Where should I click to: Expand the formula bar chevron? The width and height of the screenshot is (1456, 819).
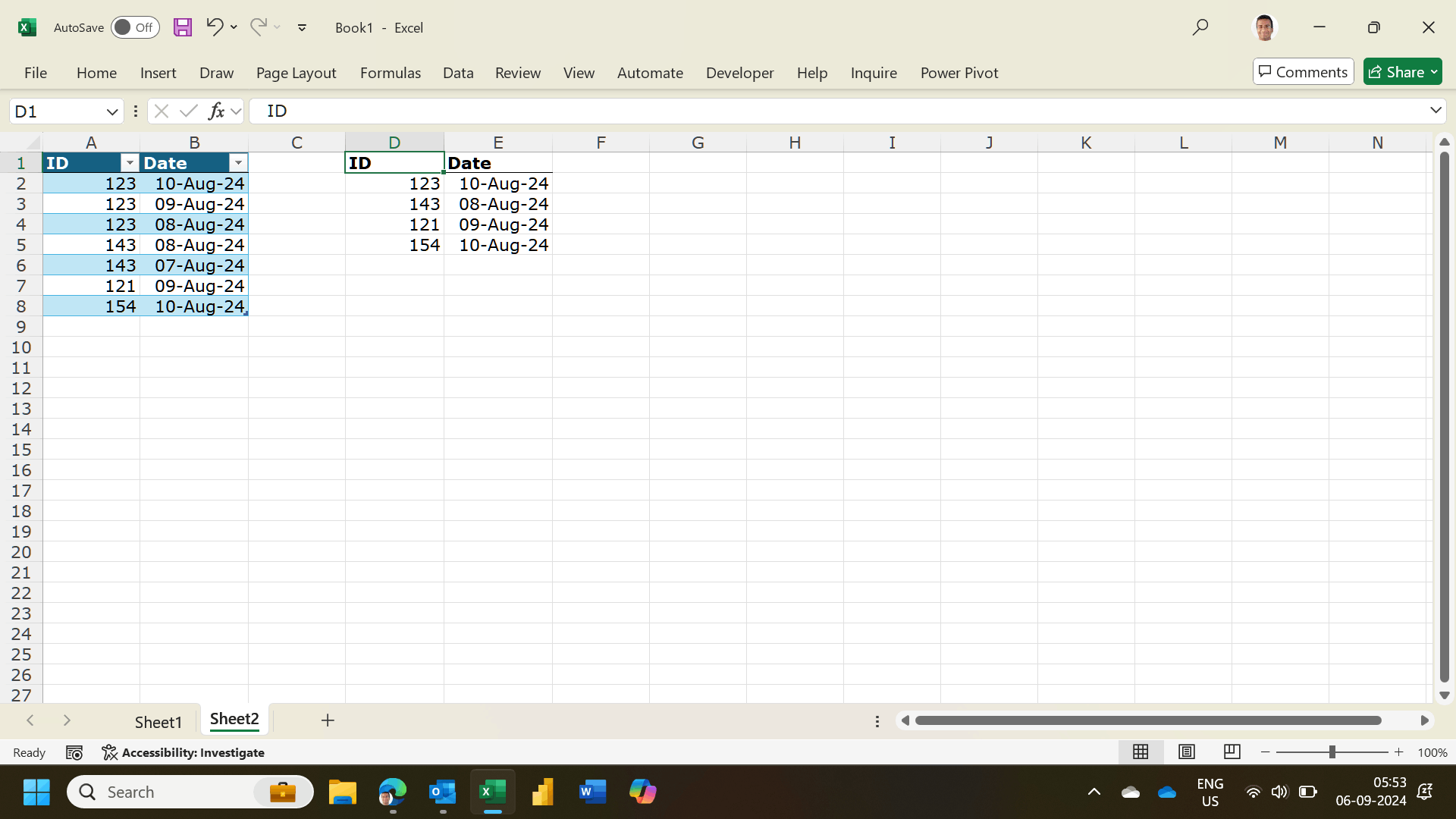[x=1435, y=111]
